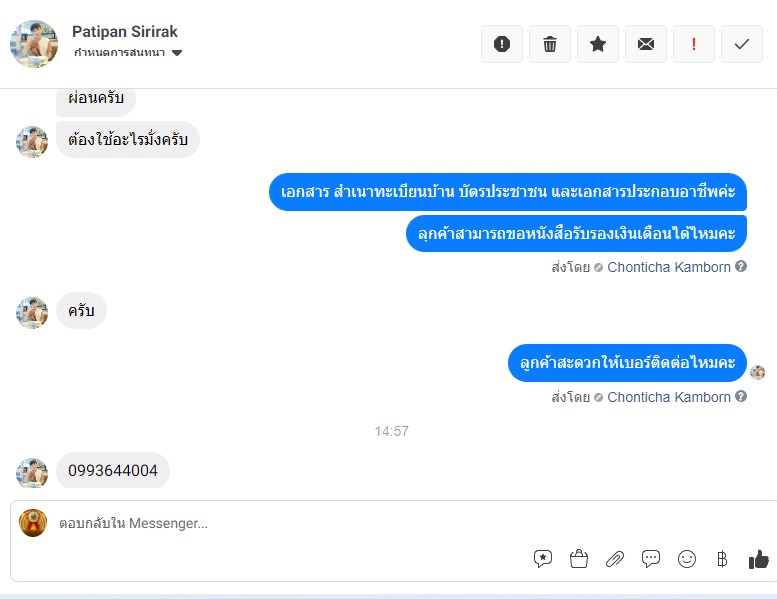Open Chonticha Kamborn link under last reply

(x=669, y=397)
